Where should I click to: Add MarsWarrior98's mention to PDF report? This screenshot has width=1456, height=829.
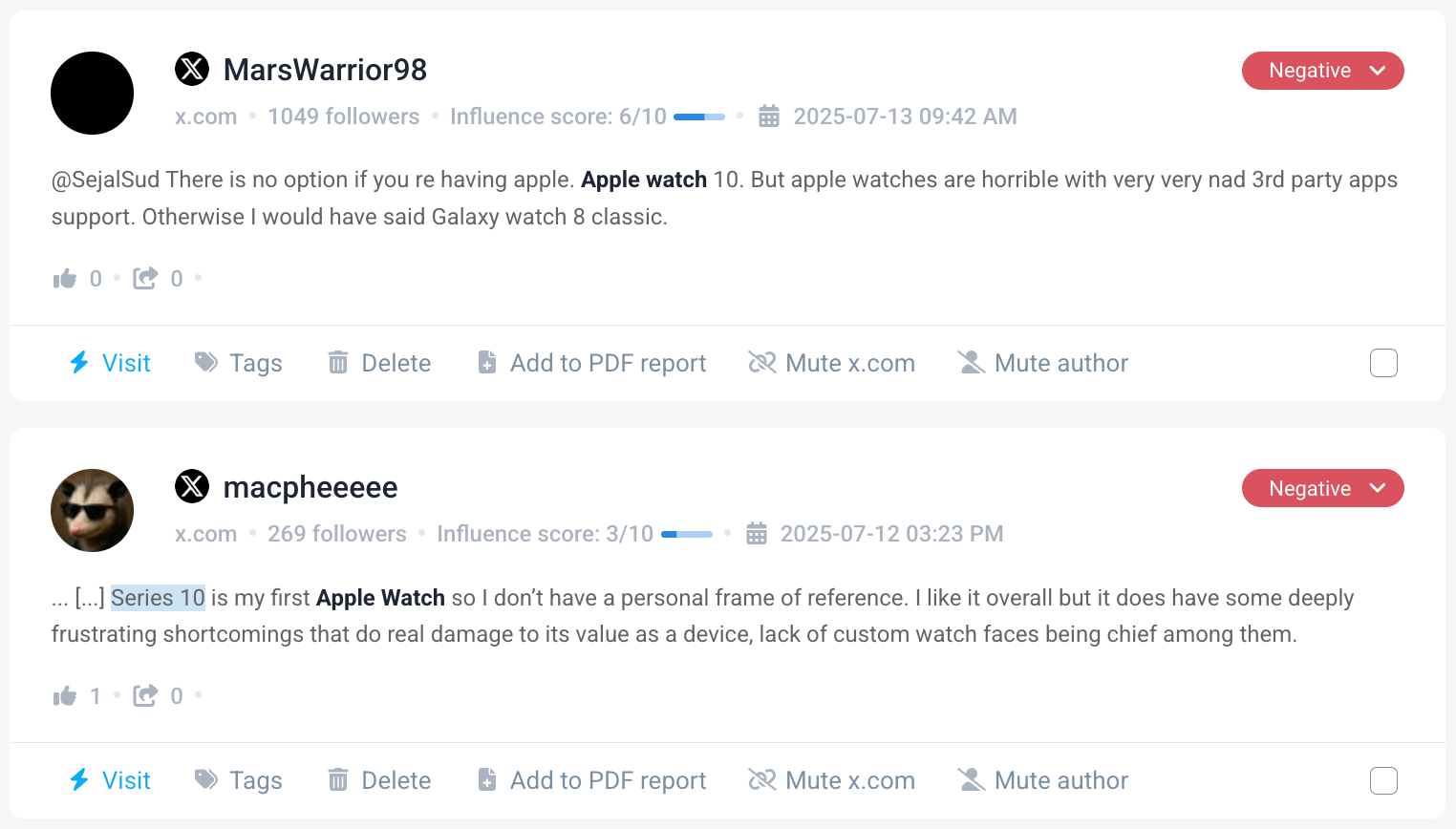pos(591,363)
